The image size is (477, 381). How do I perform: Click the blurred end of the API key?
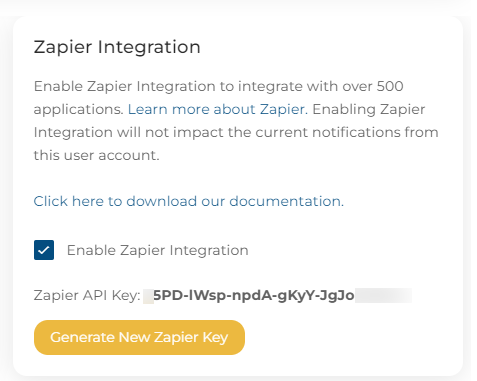click(x=383, y=295)
